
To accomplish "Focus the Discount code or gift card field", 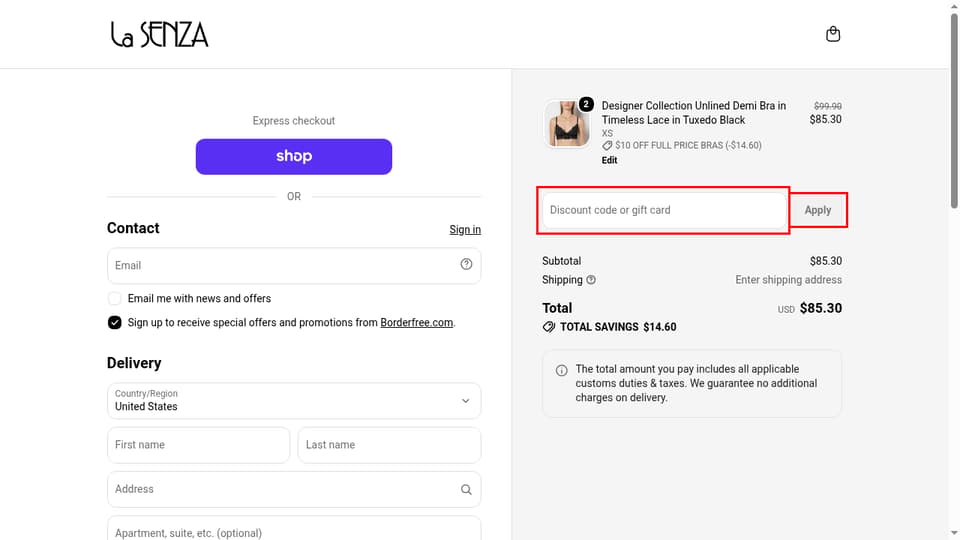I will coord(664,210).
